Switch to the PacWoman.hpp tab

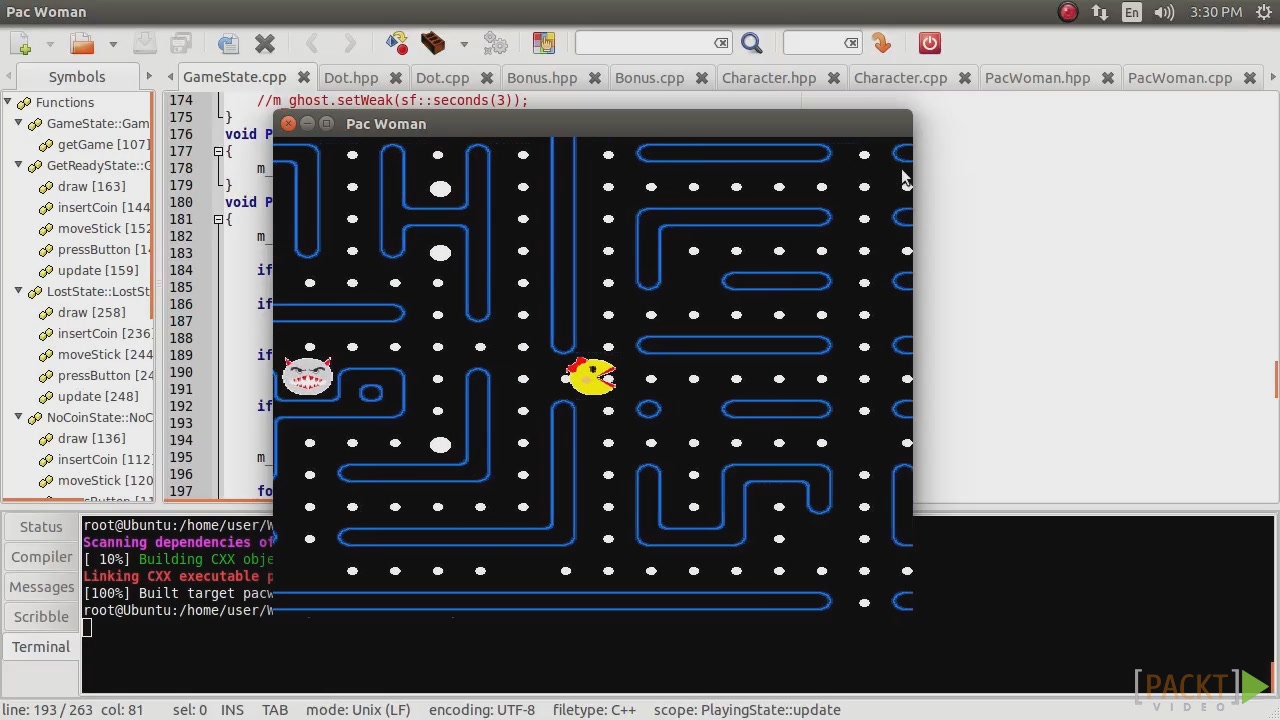click(1037, 77)
